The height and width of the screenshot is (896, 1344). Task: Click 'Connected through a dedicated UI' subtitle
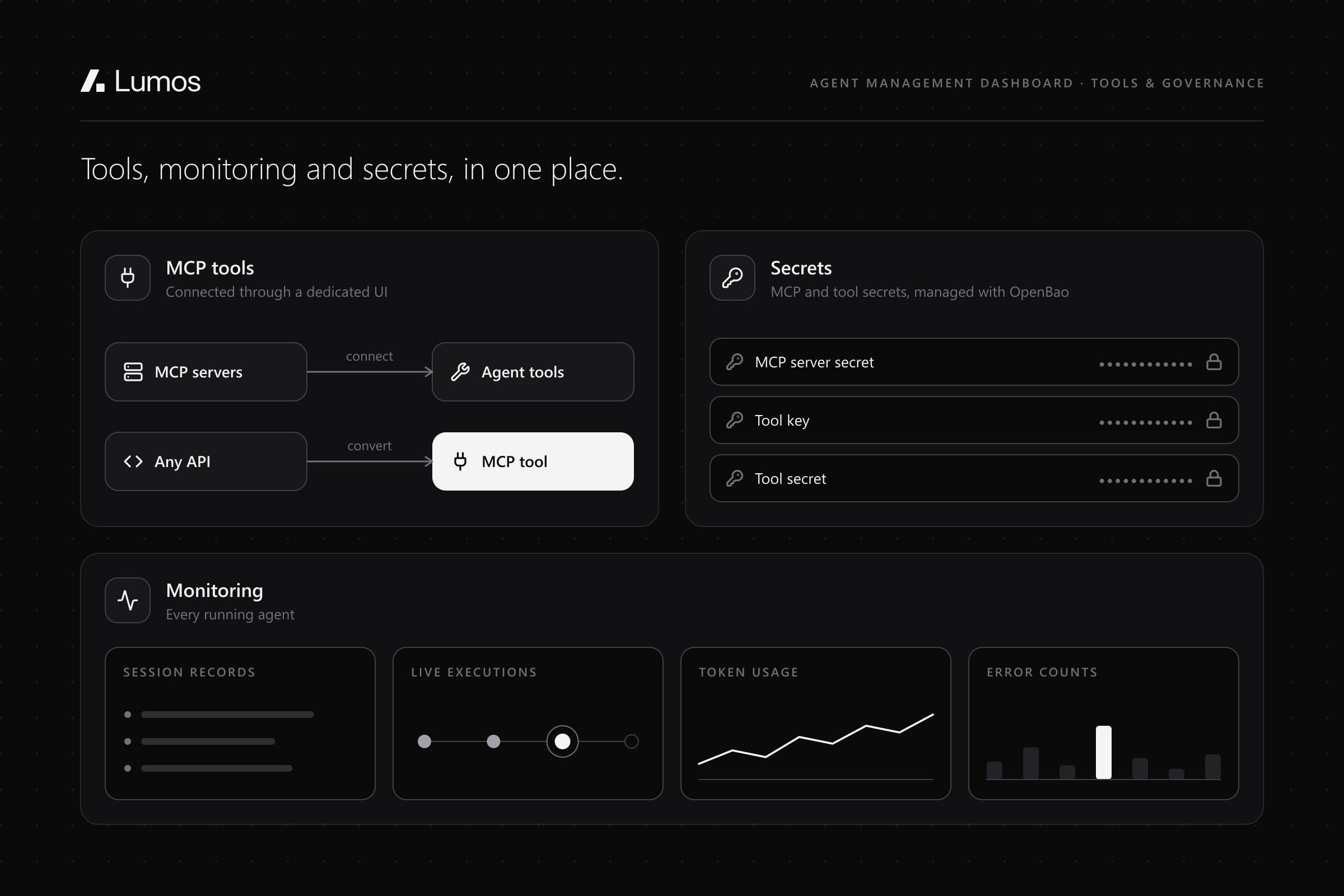(x=277, y=292)
